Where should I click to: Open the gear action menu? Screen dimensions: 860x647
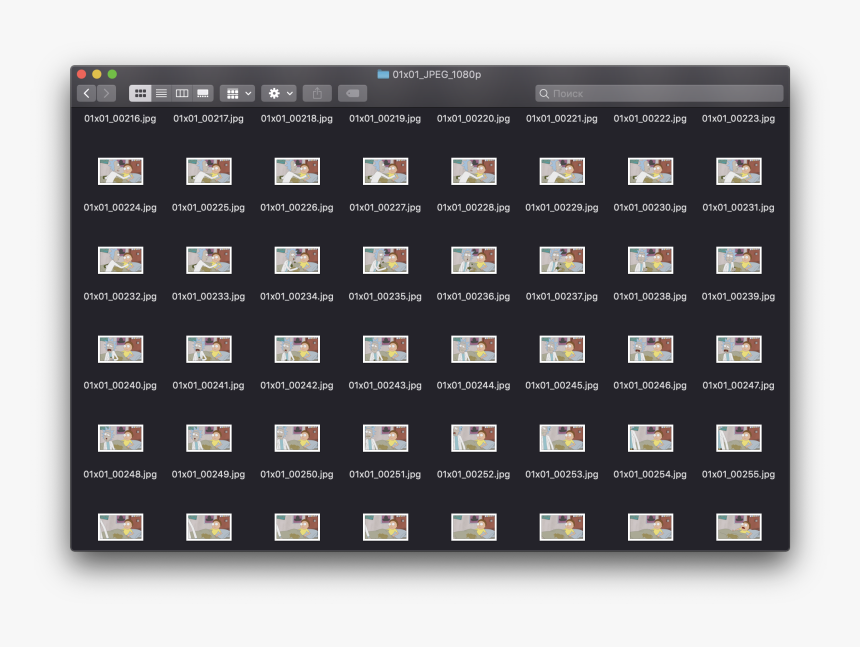click(276, 92)
